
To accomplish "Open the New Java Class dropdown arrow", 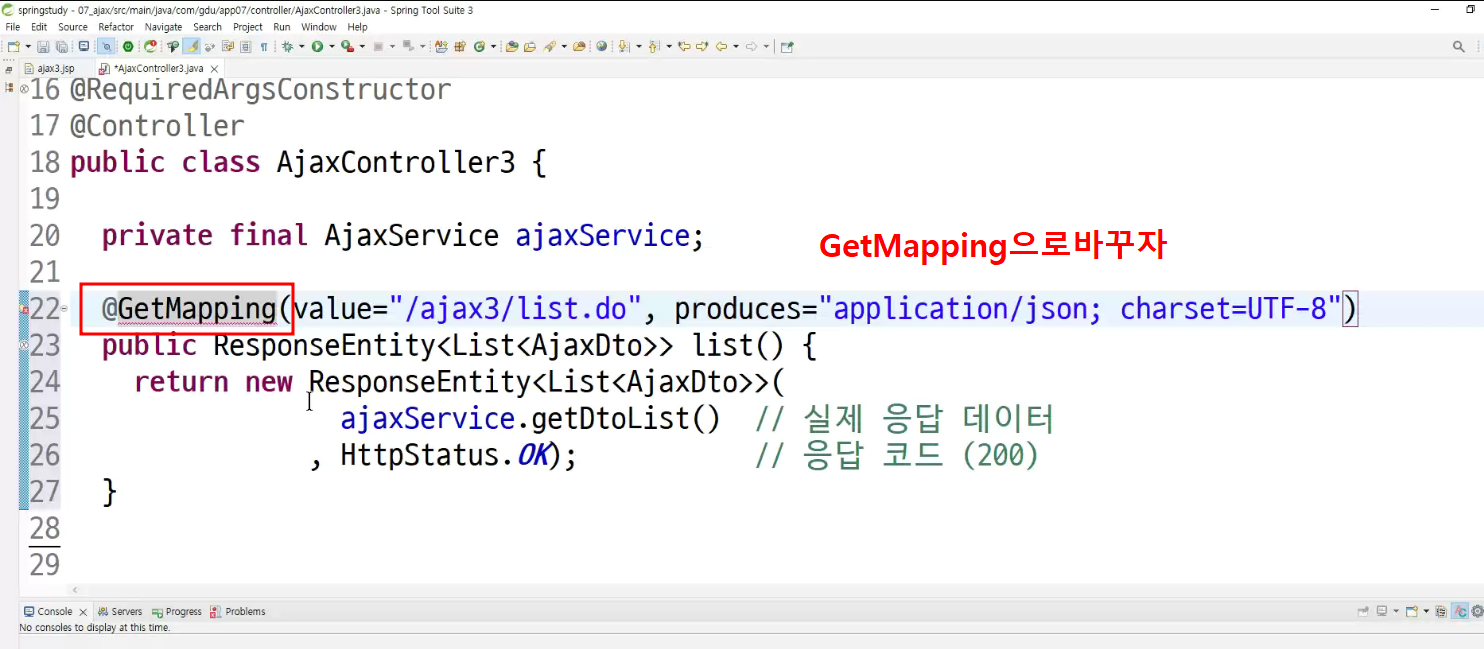I will tap(493, 46).
